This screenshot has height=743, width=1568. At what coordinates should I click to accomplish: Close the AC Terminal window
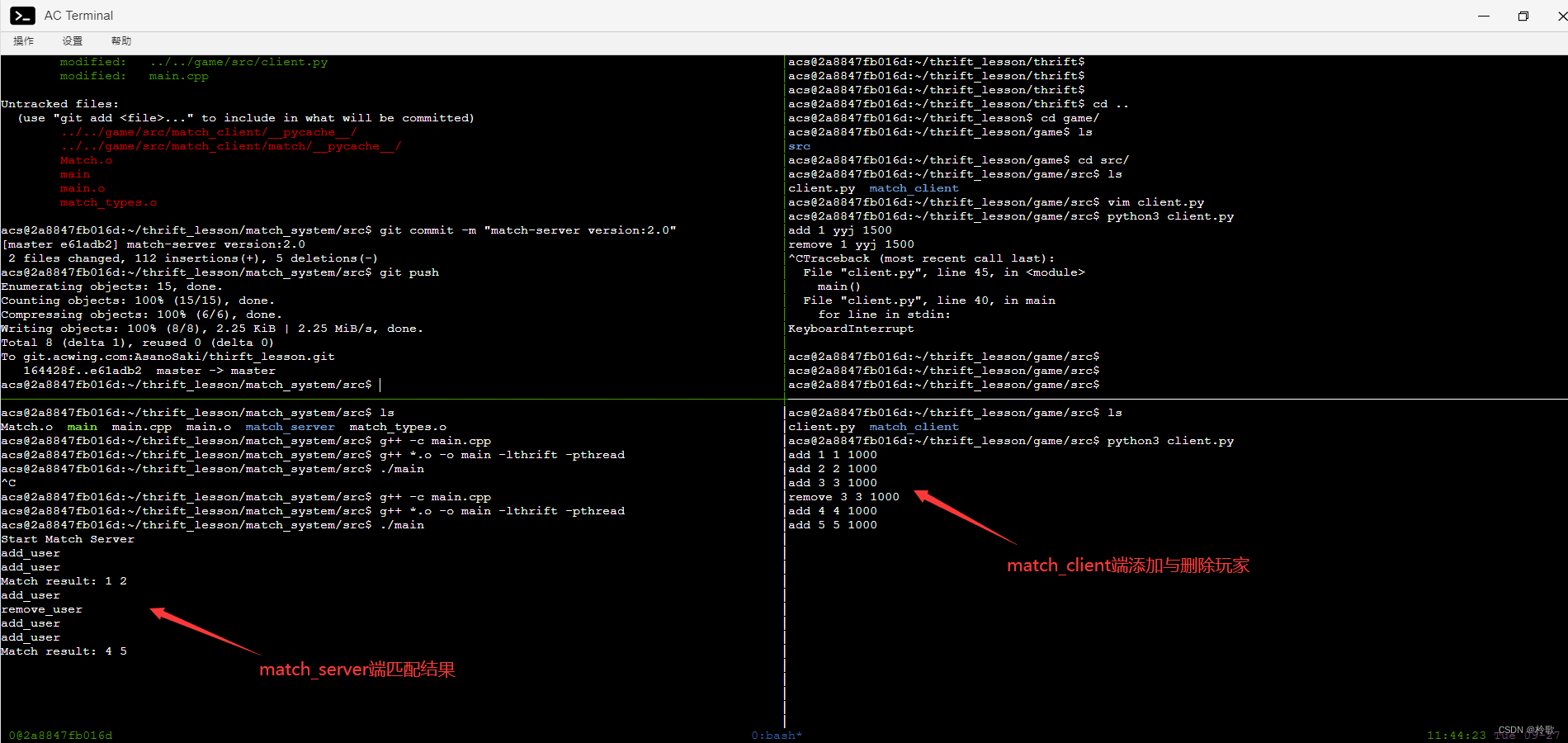click(1561, 16)
